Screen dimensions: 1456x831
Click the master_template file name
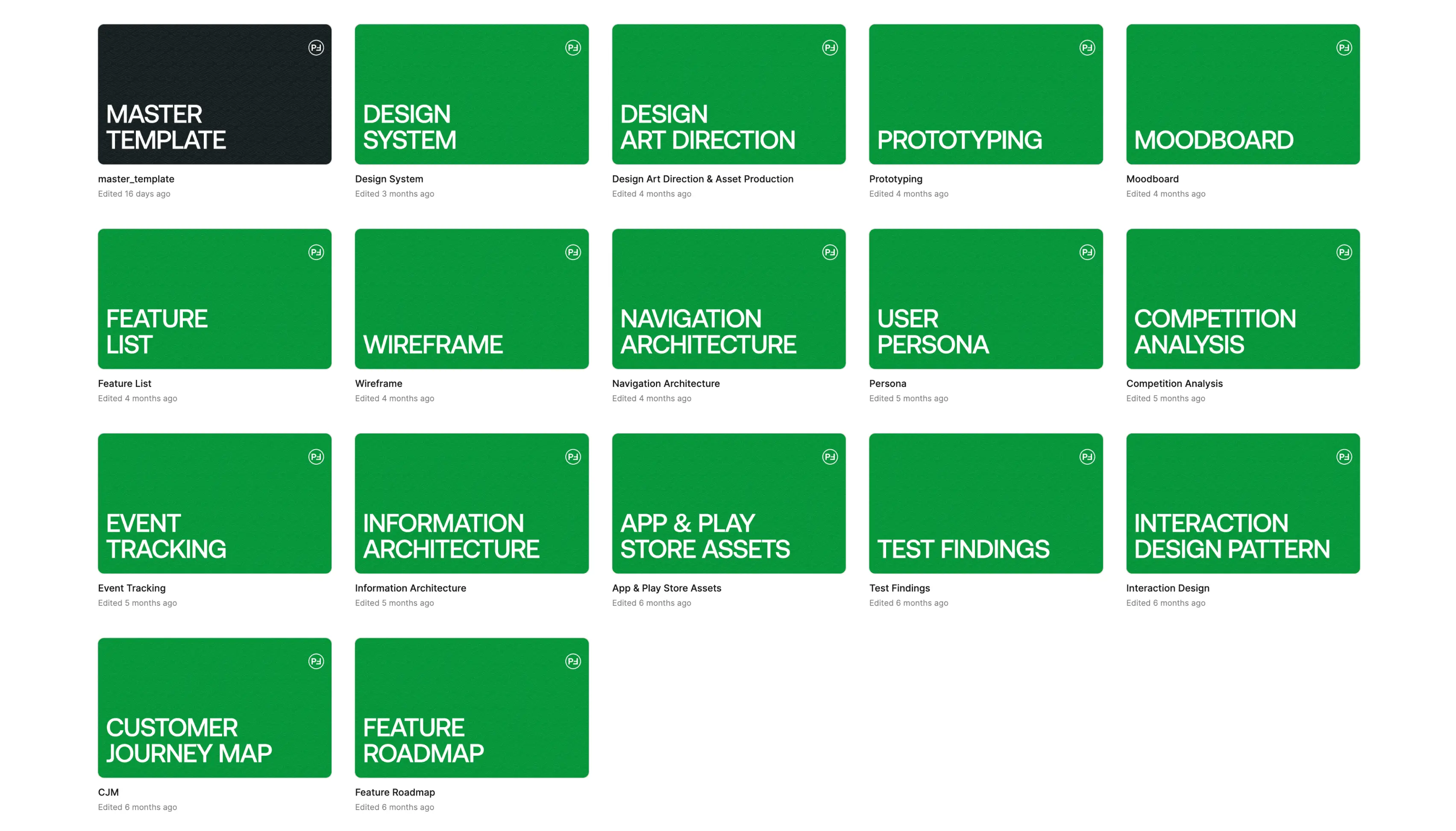coord(136,179)
